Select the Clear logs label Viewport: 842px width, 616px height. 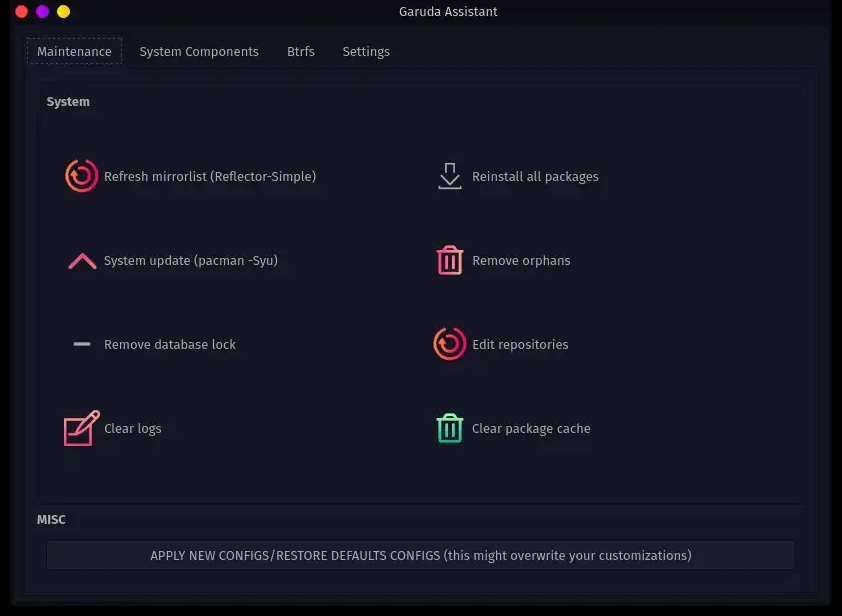tap(133, 429)
